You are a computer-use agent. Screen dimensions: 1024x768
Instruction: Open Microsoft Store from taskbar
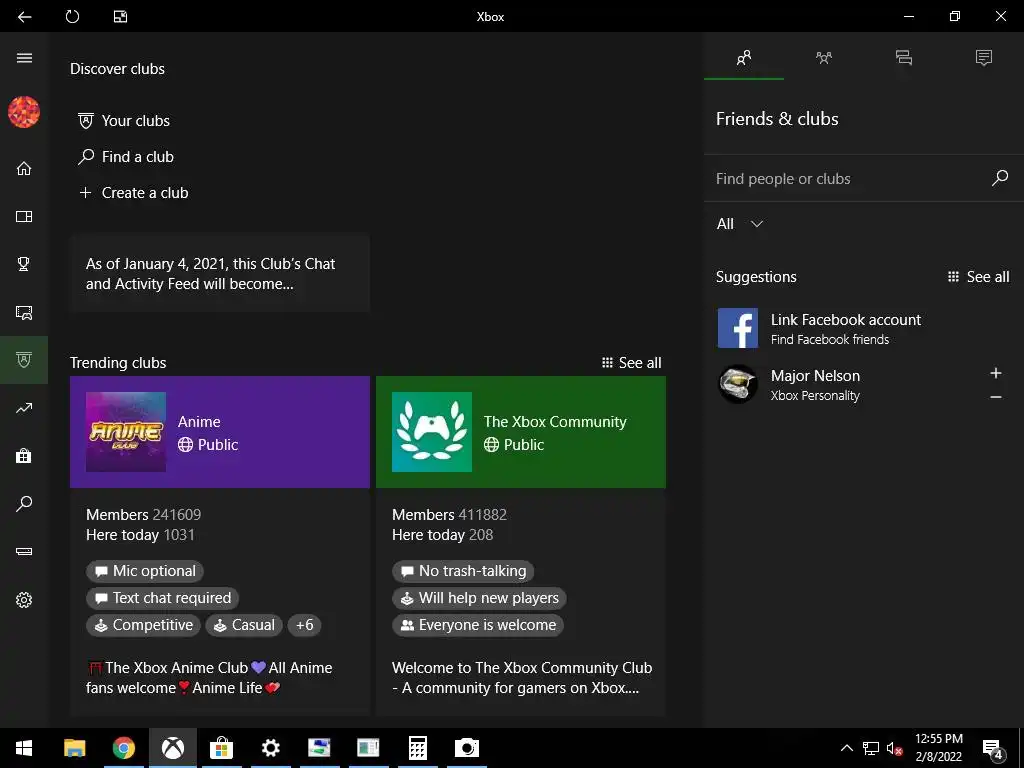221,748
